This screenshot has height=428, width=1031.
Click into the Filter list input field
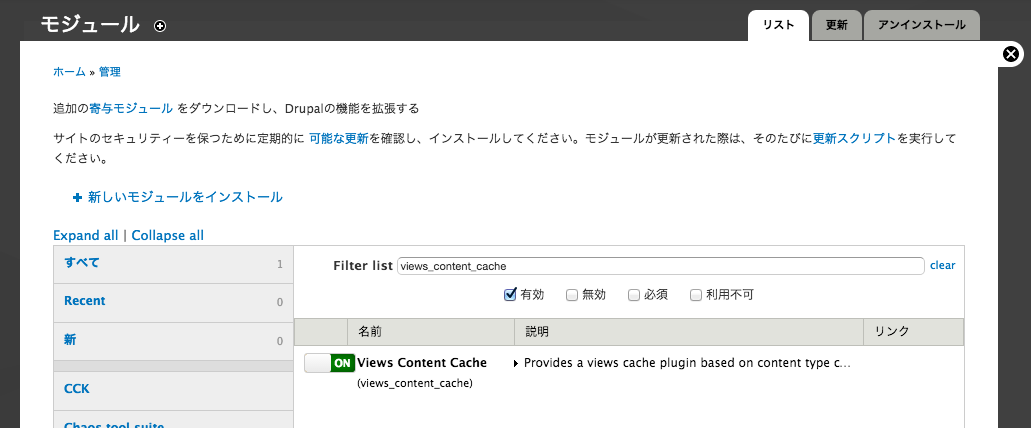point(660,266)
